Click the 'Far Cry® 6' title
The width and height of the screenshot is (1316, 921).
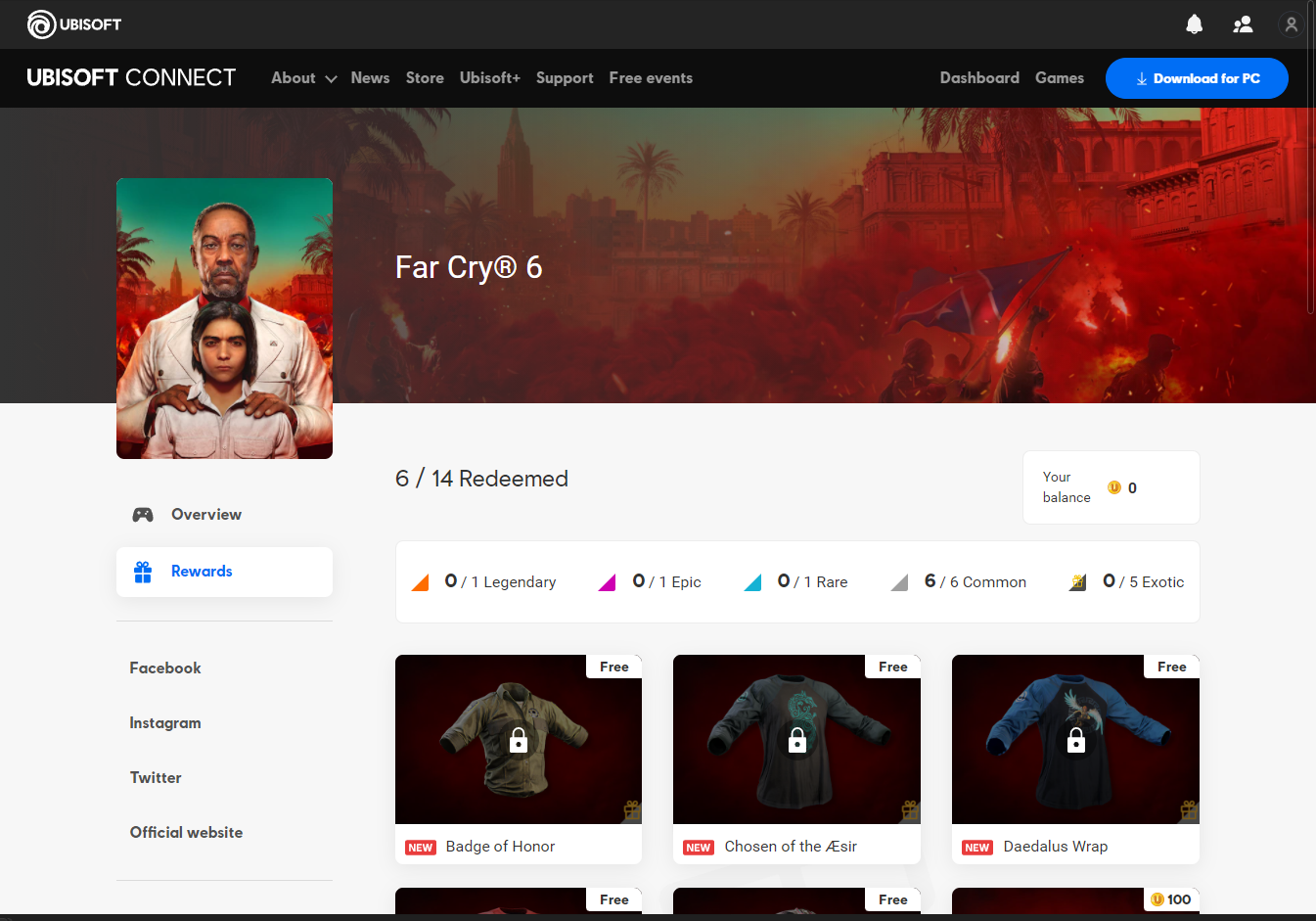click(469, 267)
